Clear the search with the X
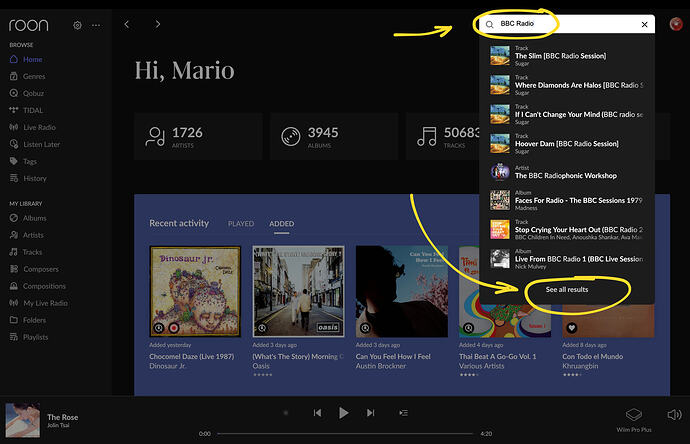This screenshot has height=444, width=690. (644, 24)
